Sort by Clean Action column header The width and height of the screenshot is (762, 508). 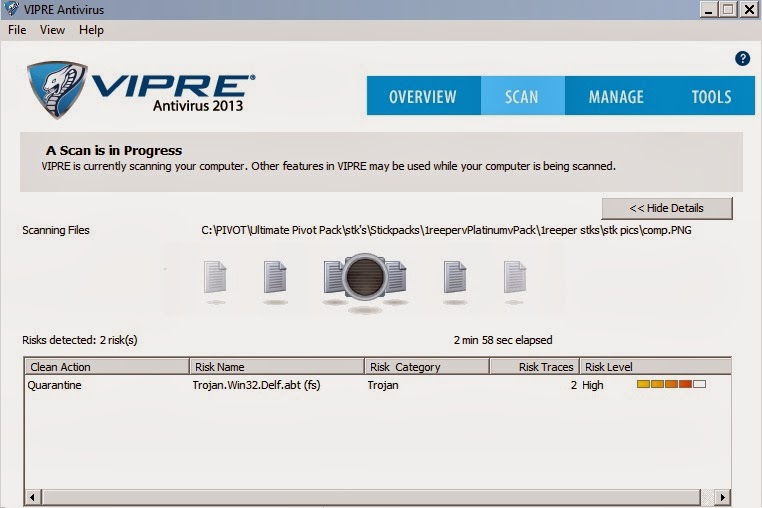click(106, 367)
